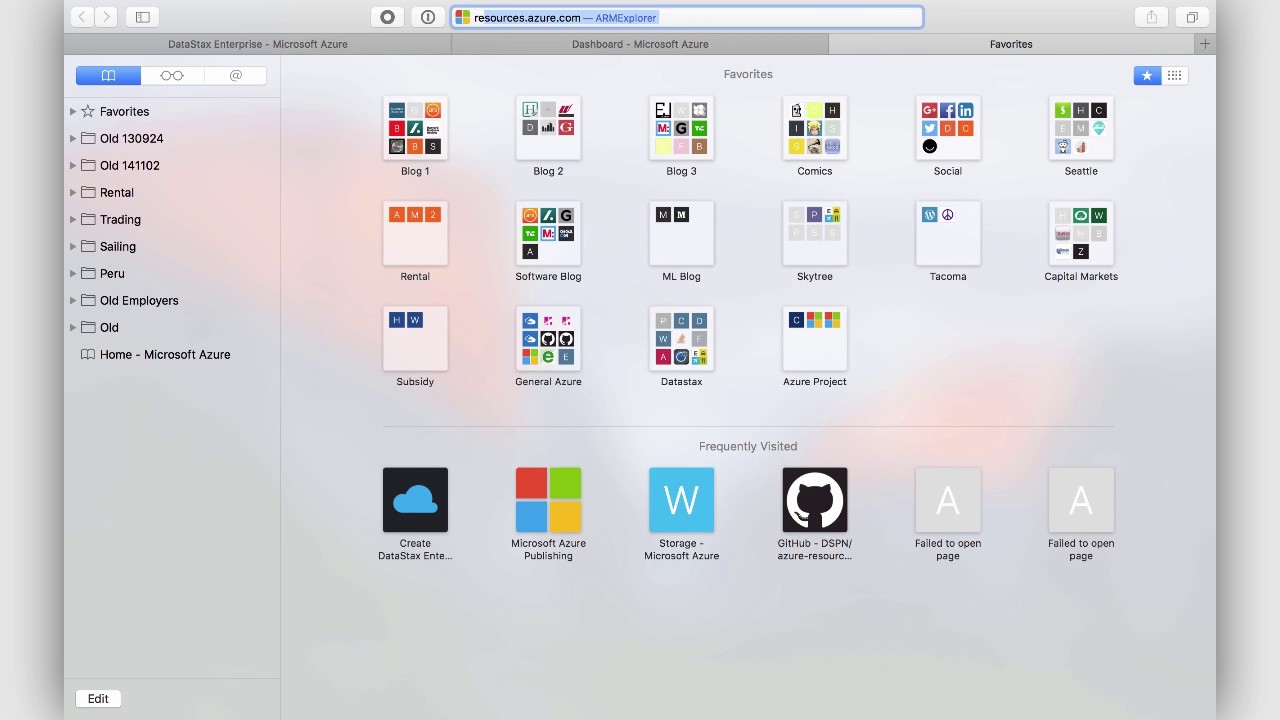
Task: Switch to DataStax Enterprise - Microsoft Azure tab
Action: 257,44
